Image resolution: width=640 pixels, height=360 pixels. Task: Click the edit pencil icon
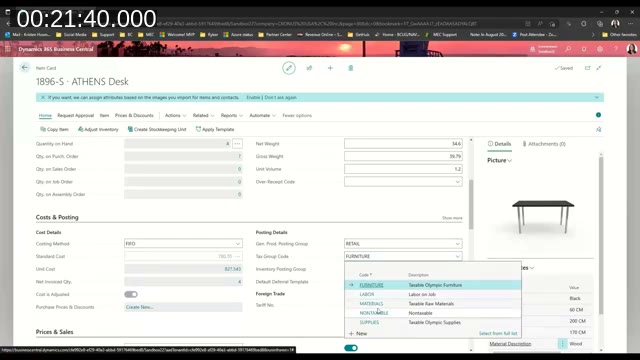(289, 68)
